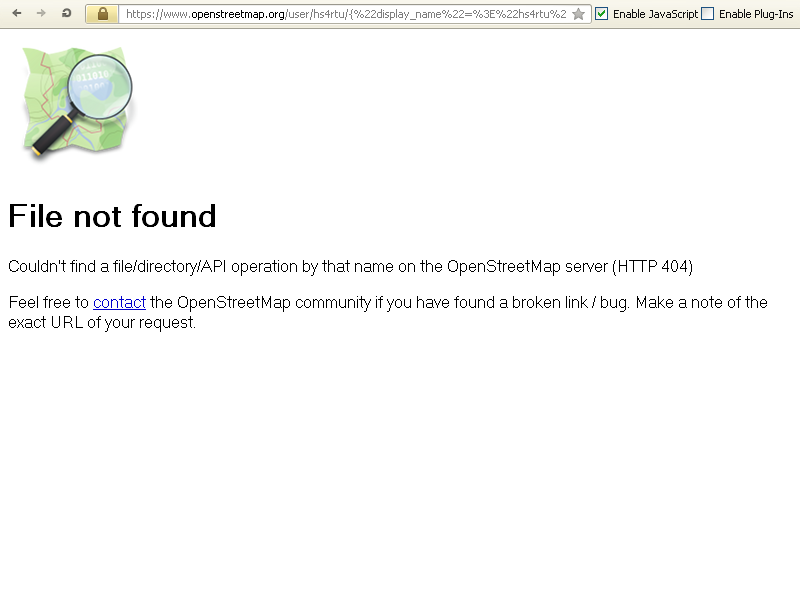
Task: Click the File not found heading
Action: click(112, 216)
